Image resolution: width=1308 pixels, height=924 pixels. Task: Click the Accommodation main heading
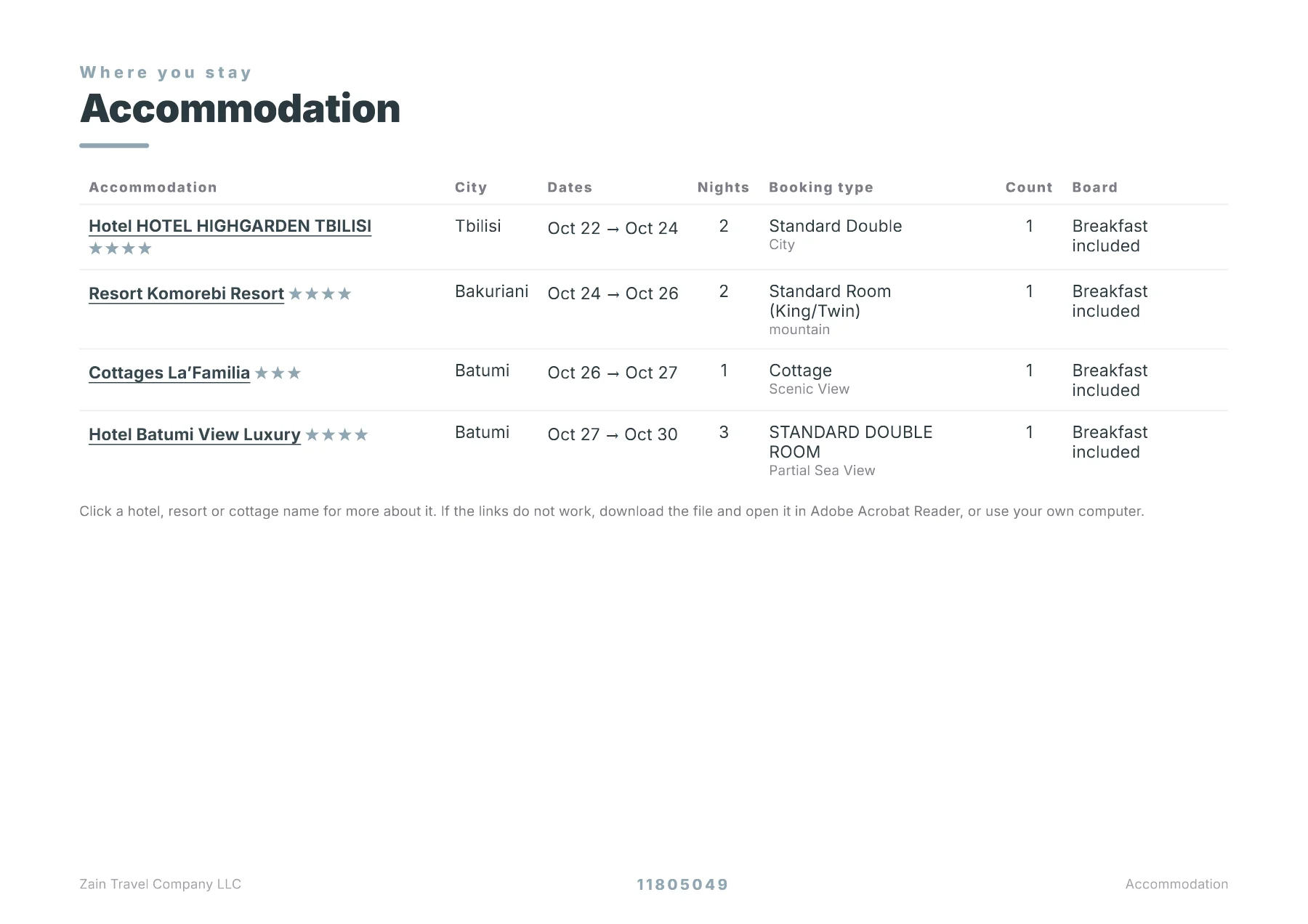coord(240,109)
